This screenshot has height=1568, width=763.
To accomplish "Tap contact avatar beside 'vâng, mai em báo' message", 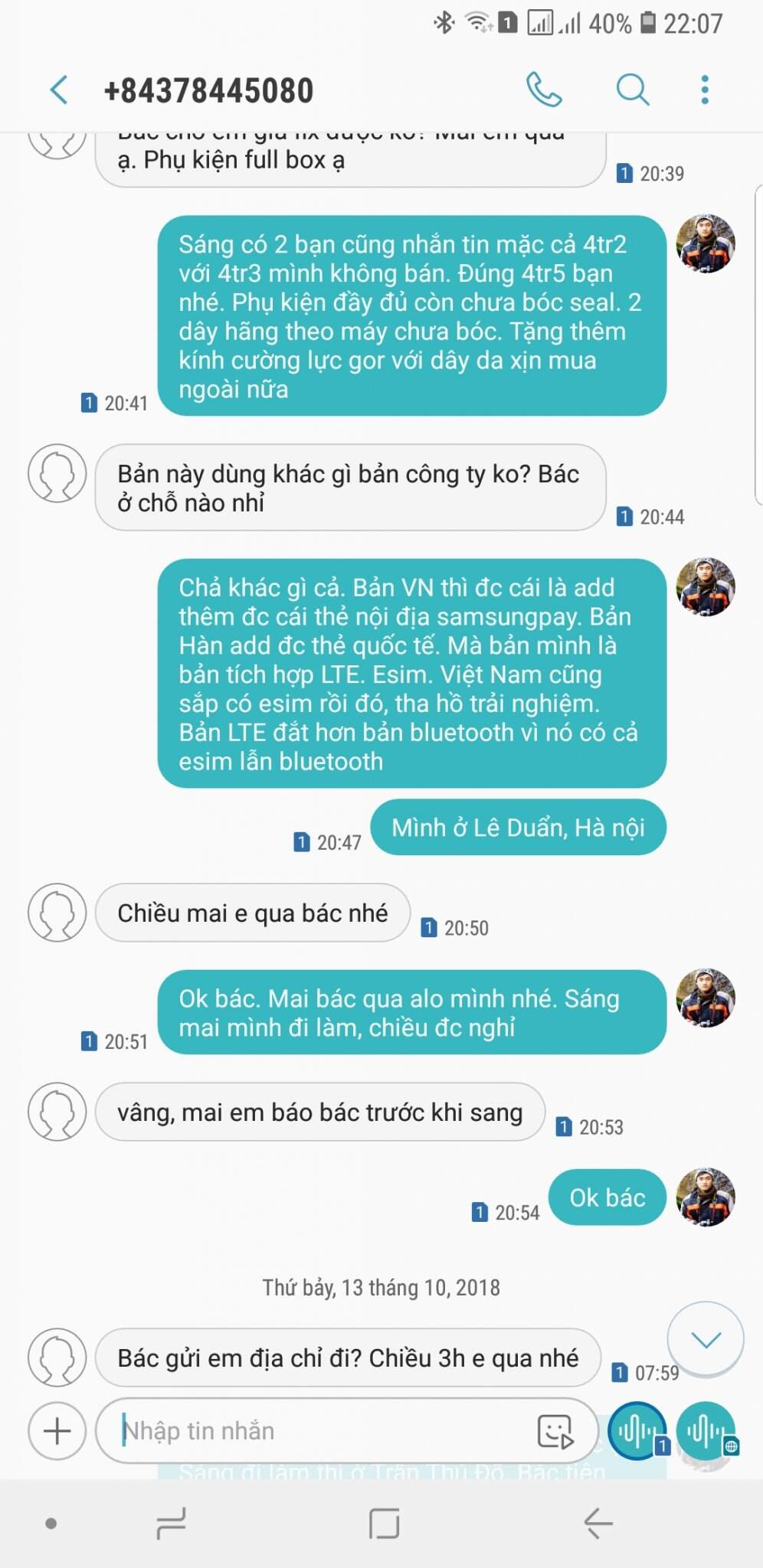I will tap(57, 1111).
